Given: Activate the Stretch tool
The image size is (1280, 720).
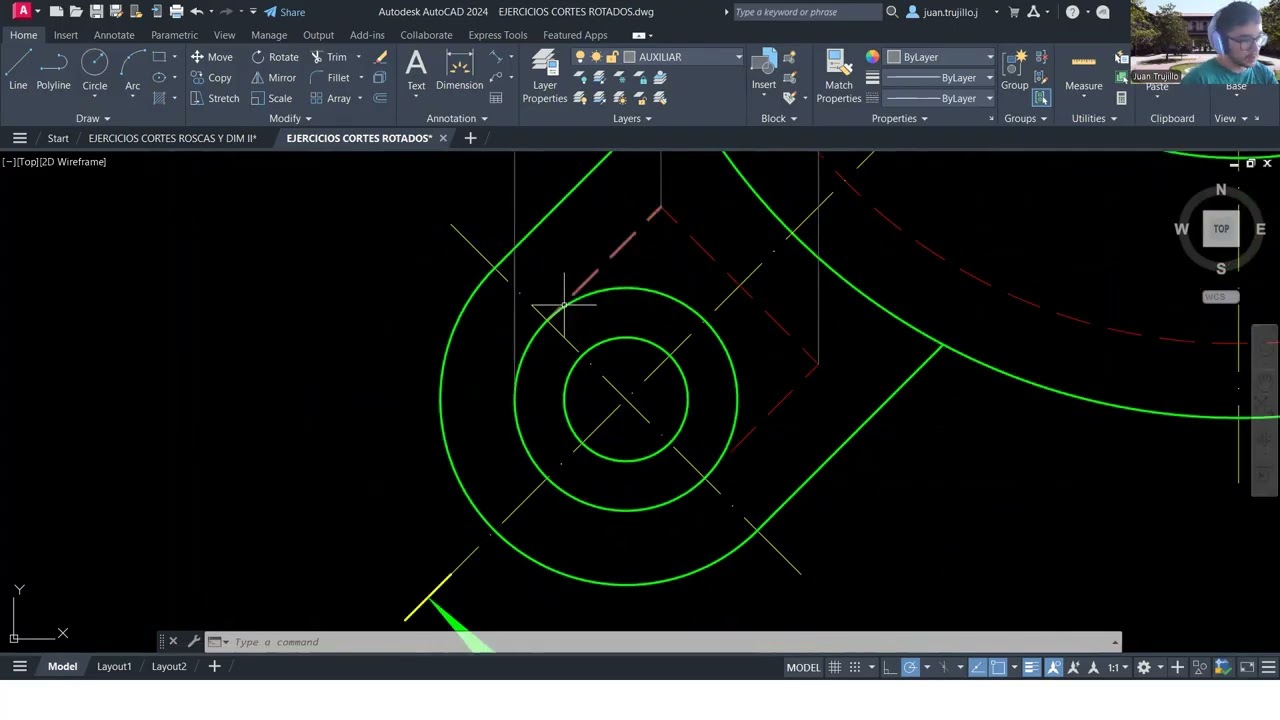Looking at the screenshot, I should tap(215, 99).
